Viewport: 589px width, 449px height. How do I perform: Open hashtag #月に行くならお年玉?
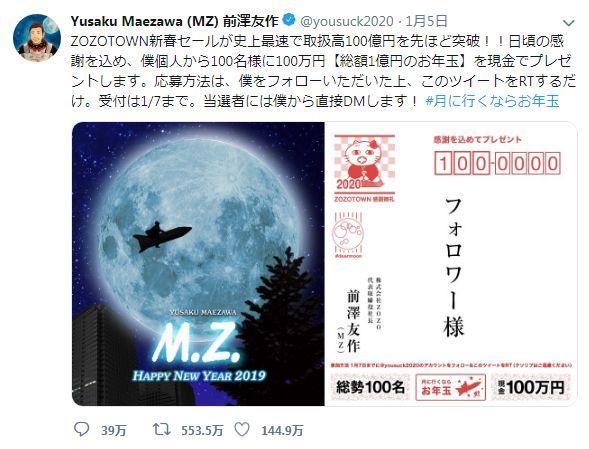click(492, 101)
